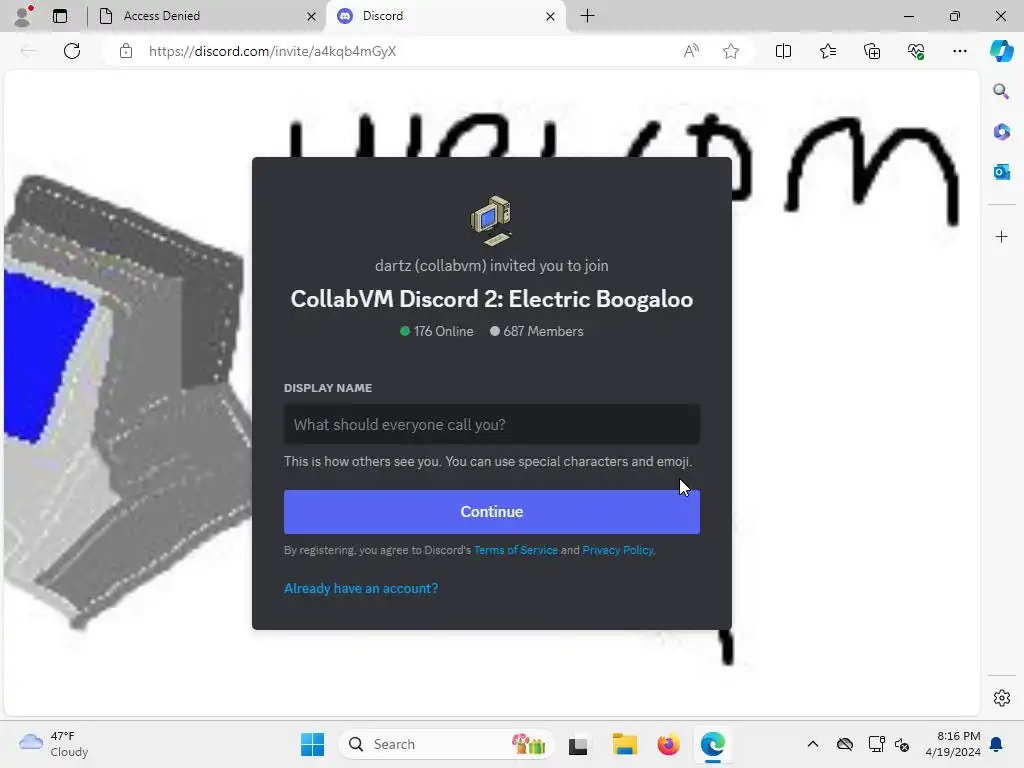Close the Discord tab

tap(551, 16)
